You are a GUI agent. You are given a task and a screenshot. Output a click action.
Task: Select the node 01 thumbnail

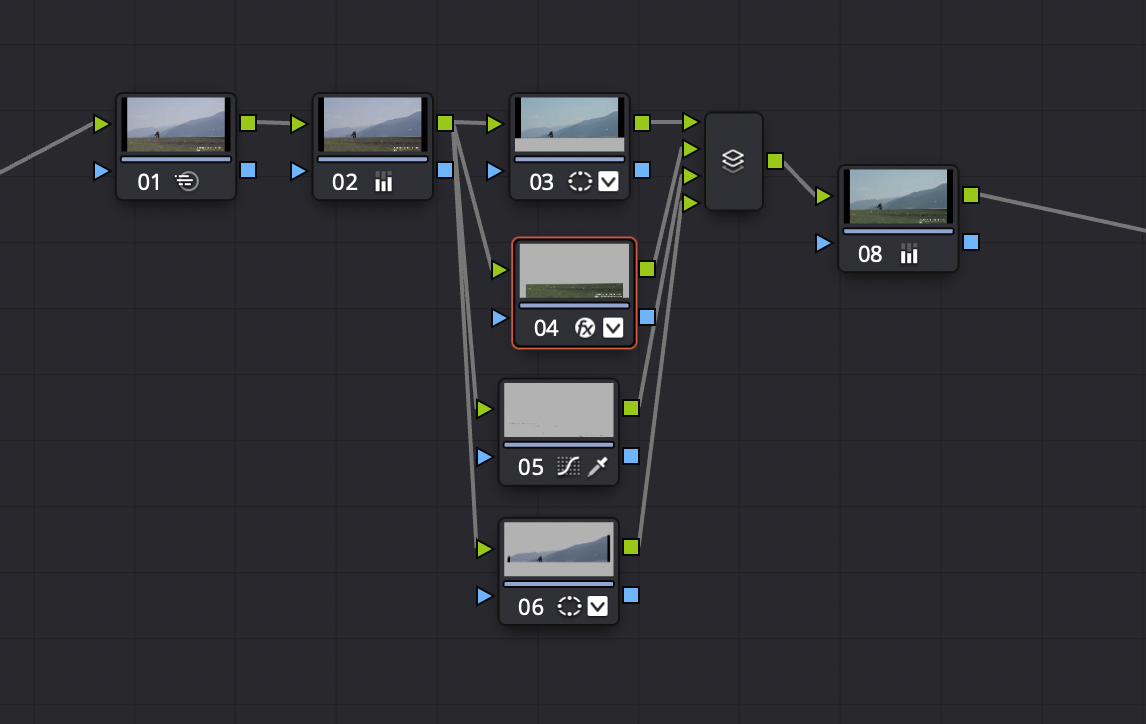point(176,124)
